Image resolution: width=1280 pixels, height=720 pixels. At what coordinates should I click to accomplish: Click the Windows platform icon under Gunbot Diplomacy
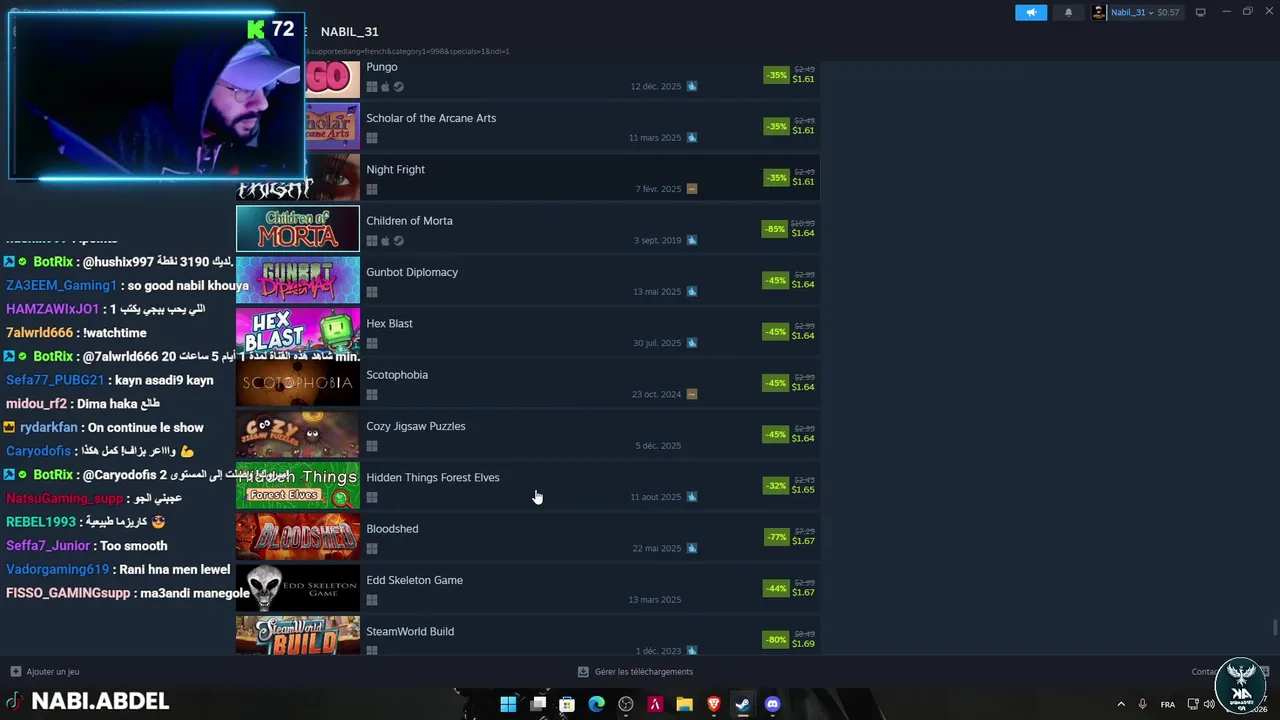tap(372, 292)
